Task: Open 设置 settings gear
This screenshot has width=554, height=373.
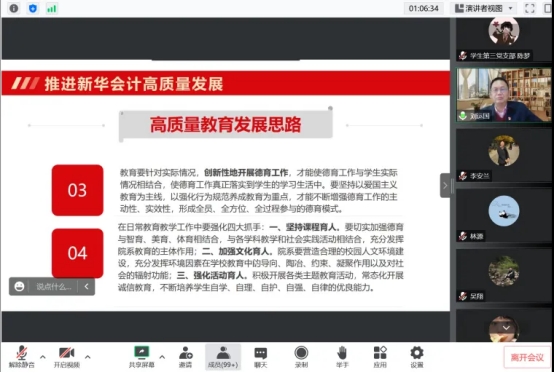Action: 417,357
